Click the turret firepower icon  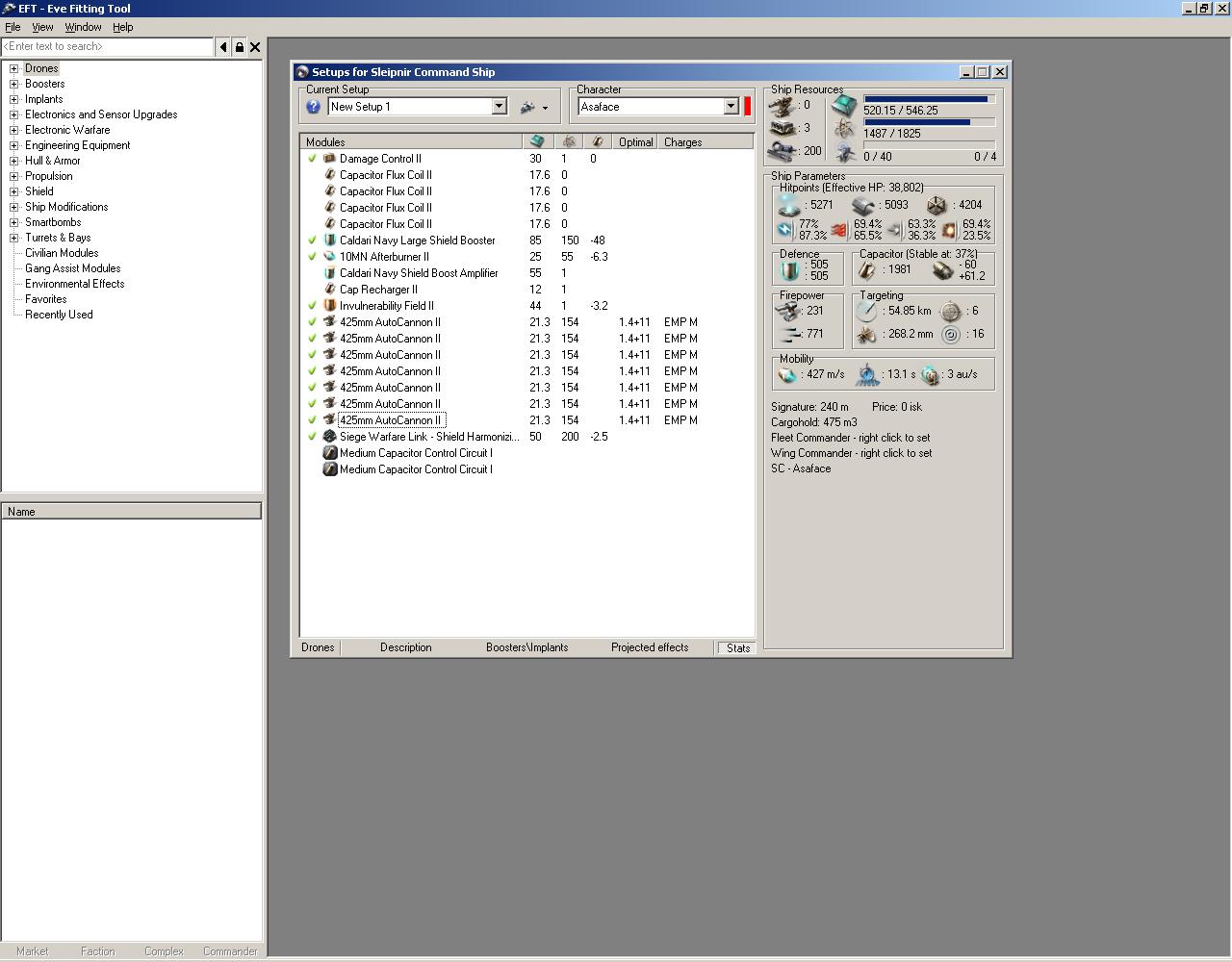click(788, 311)
